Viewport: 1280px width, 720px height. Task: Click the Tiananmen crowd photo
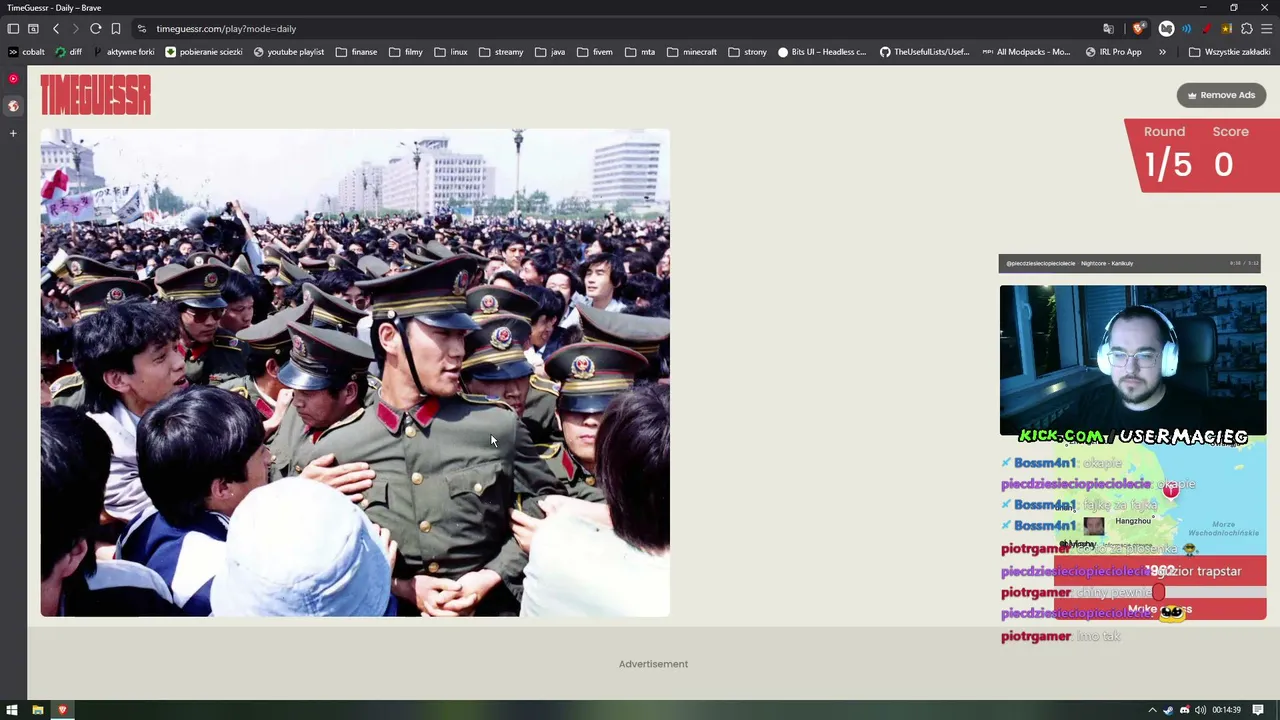355,372
